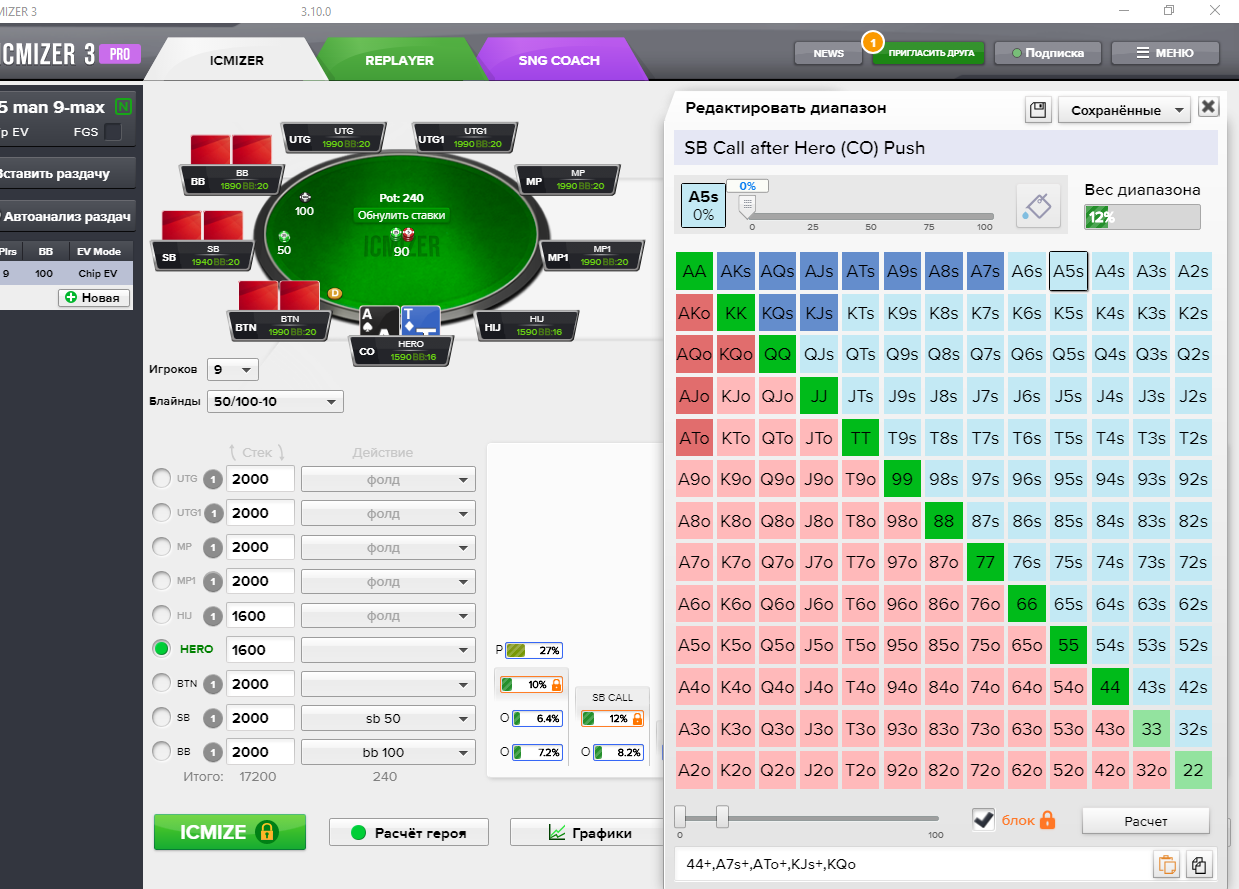Select the HIJ position radio button
Screen dimensions: 1239x889
(161, 615)
